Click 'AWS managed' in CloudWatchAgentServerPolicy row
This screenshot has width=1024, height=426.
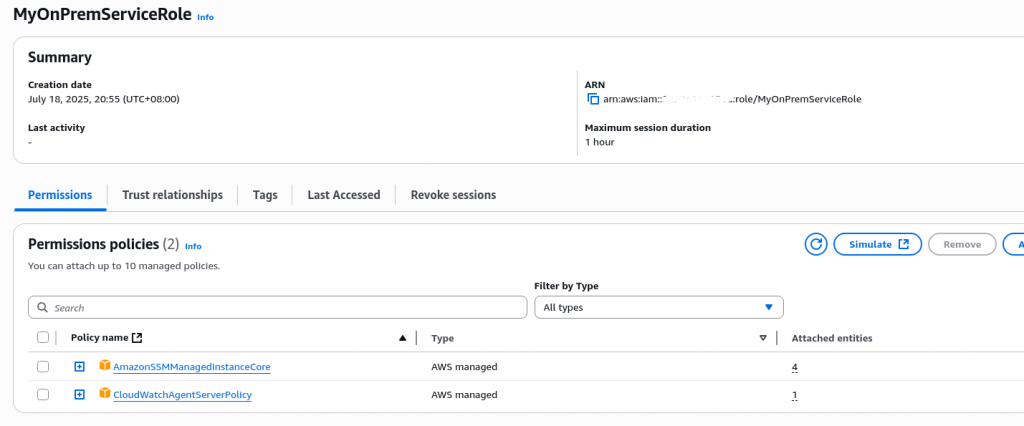pyautogui.click(x=464, y=395)
